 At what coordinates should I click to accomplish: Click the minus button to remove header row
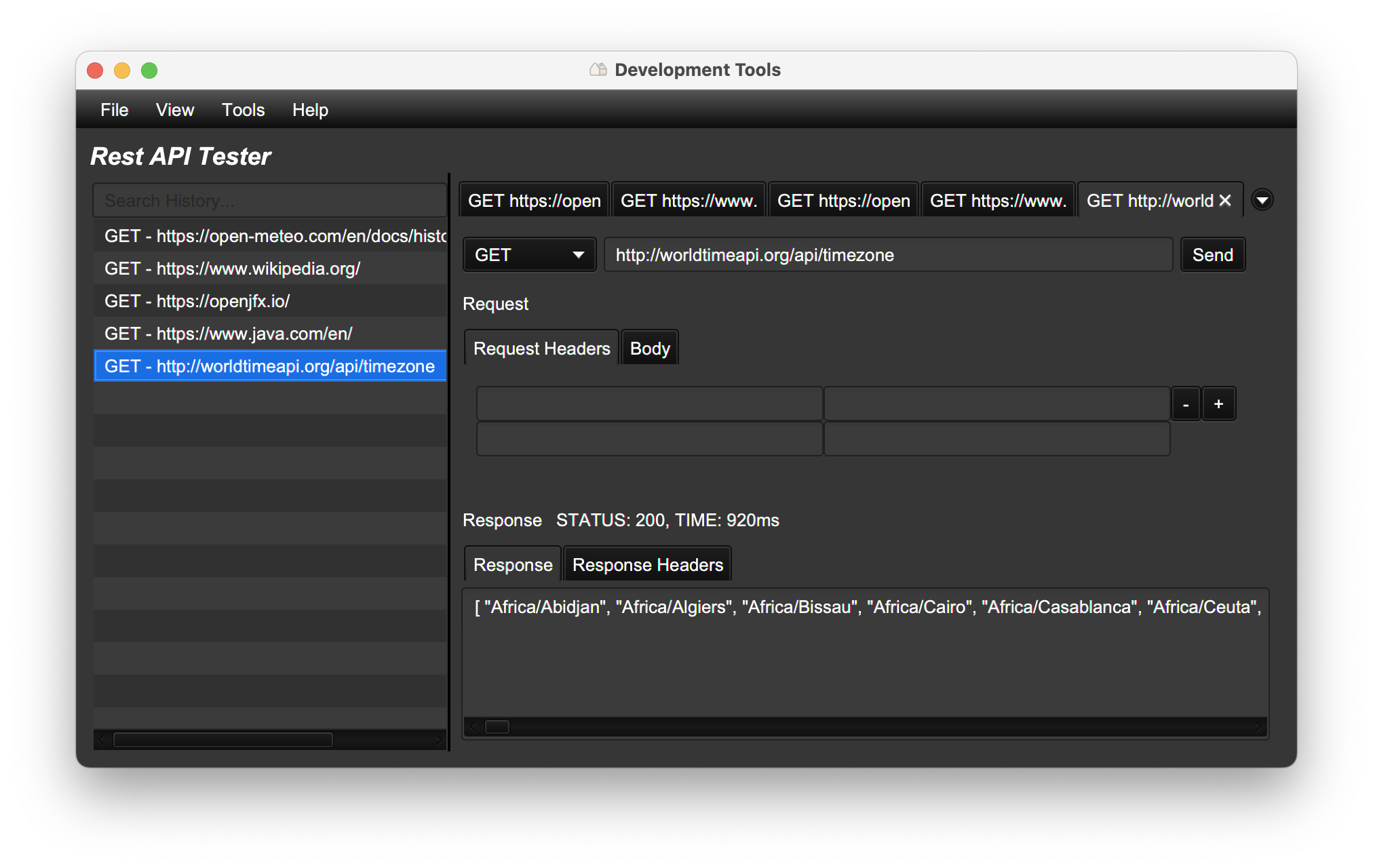(1185, 404)
